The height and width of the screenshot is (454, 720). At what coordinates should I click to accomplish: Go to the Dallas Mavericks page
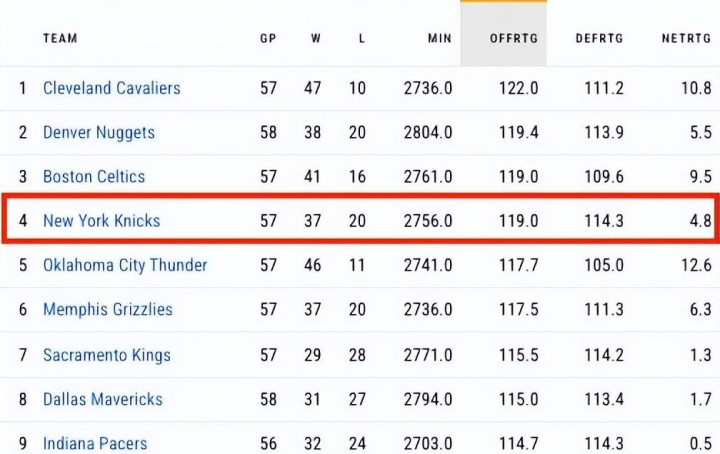click(102, 399)
